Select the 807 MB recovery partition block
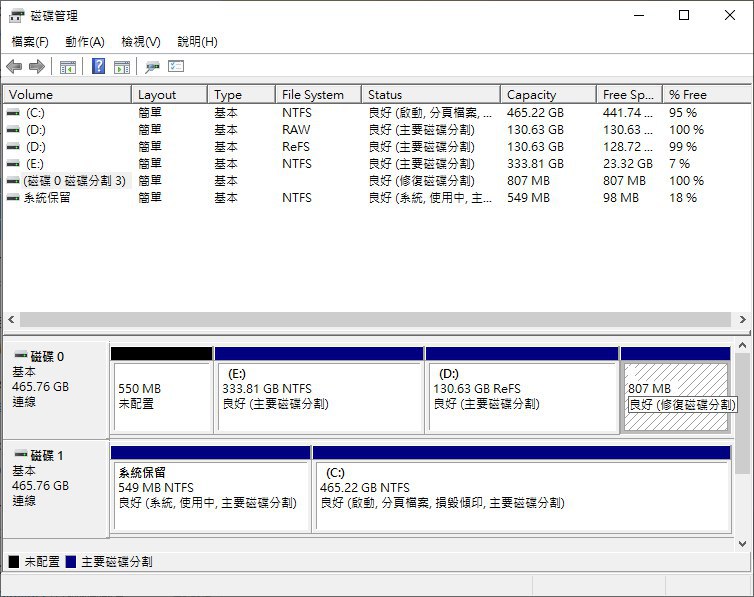Viewport: 754px width, 597px height. pyautogui.click(x=676, y=390)
